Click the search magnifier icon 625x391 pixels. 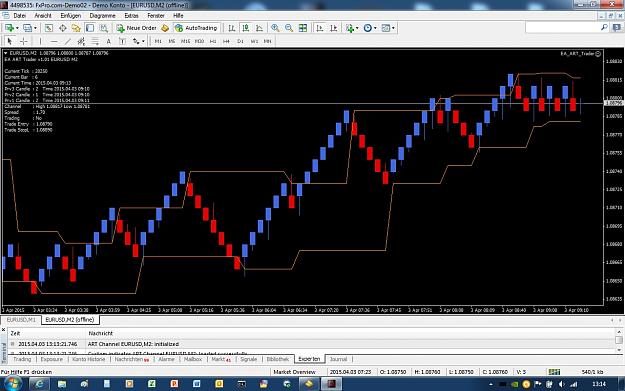[x=604, y=28]
